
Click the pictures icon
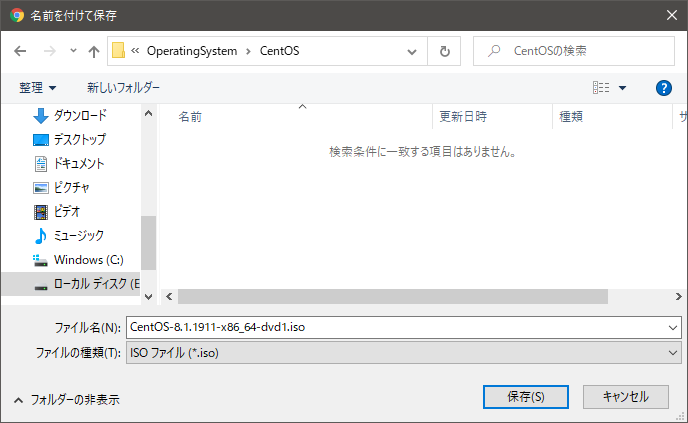tap(41, 188)
